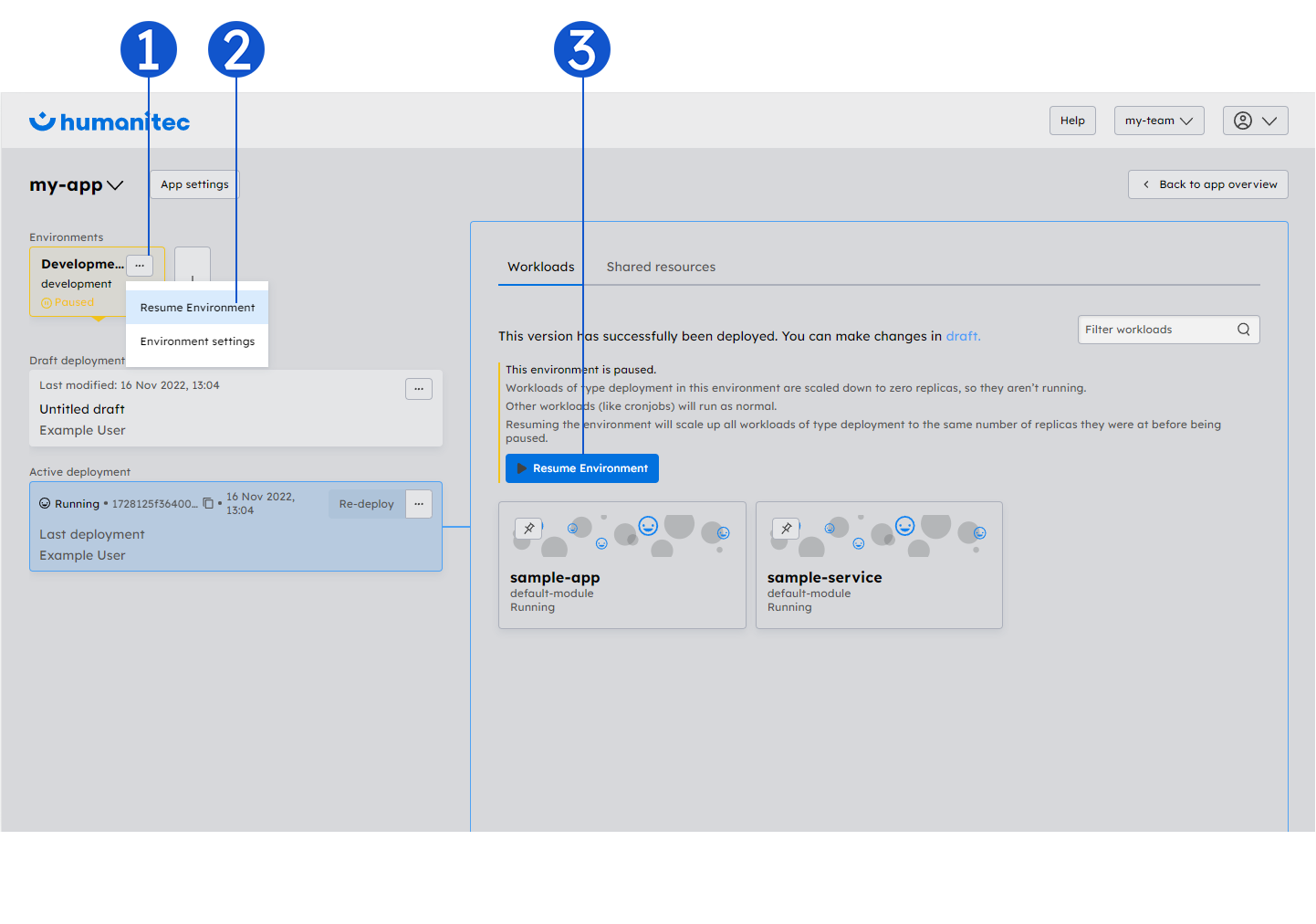Open the sample-app workload card
1316x924 pixels.
pos(622,565)
